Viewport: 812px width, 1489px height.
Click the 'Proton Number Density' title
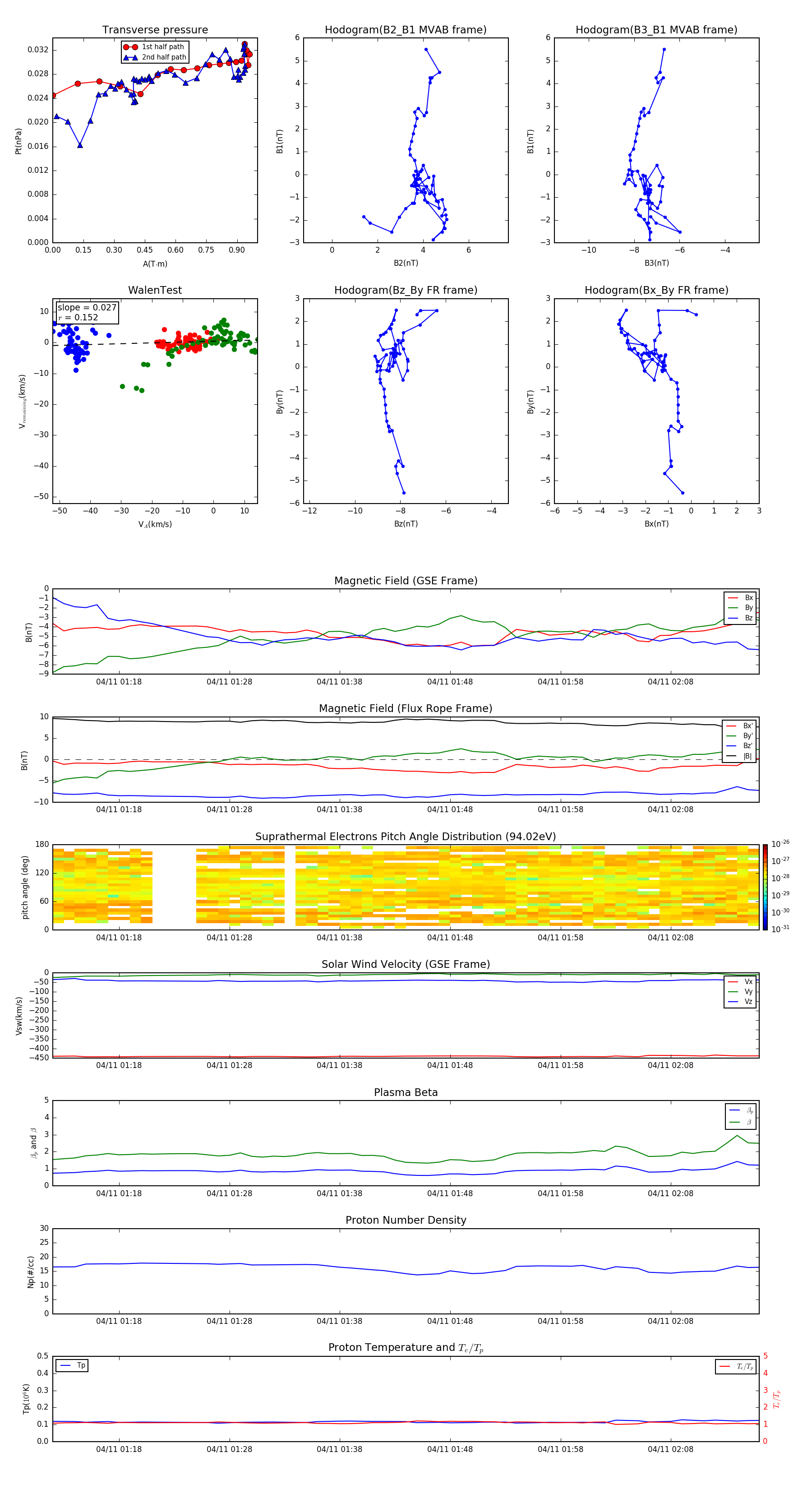406,1220
